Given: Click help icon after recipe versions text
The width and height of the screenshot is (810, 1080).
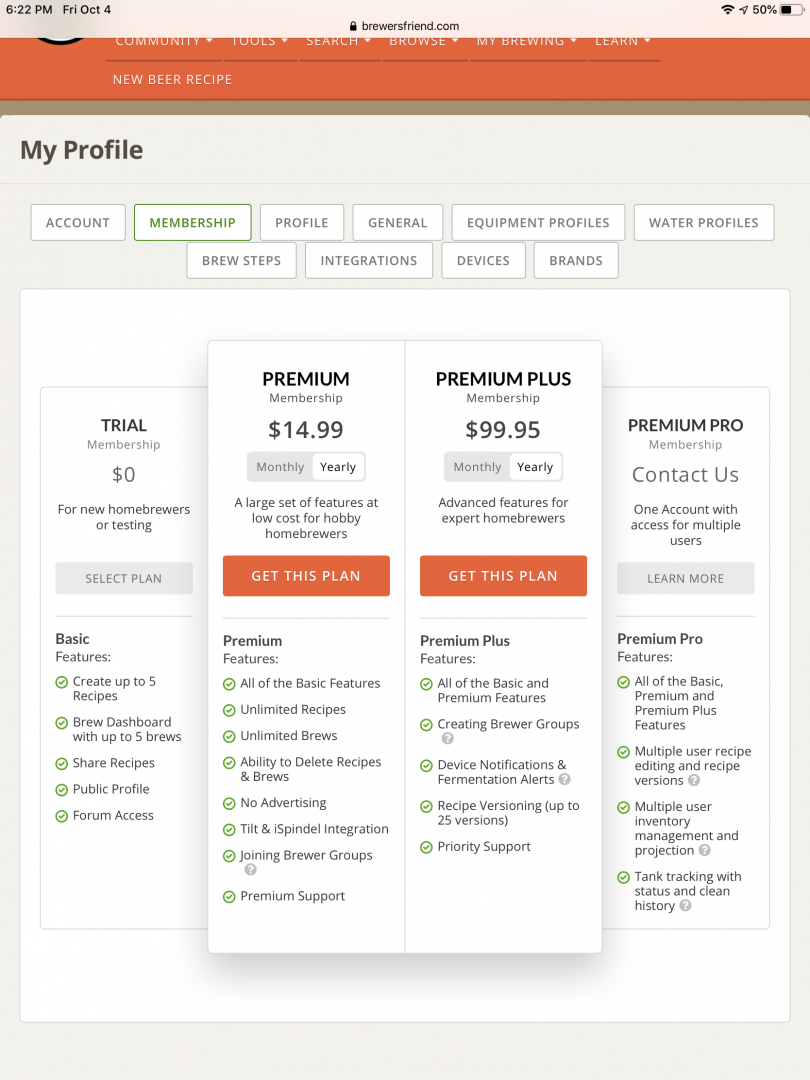Looking at the screenshot, I should pos(694,780).
